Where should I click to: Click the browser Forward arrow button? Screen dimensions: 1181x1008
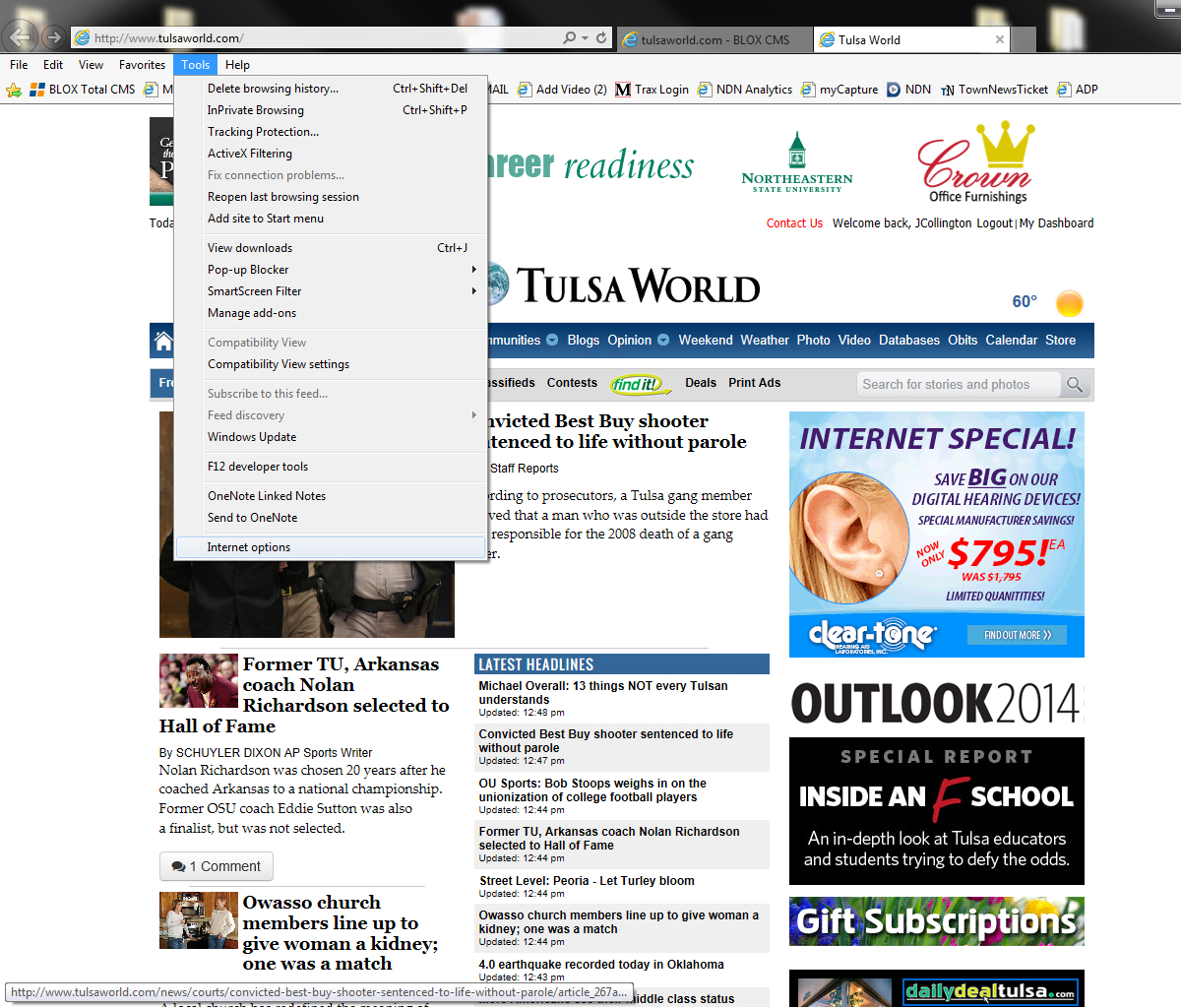tap(54, 37)
